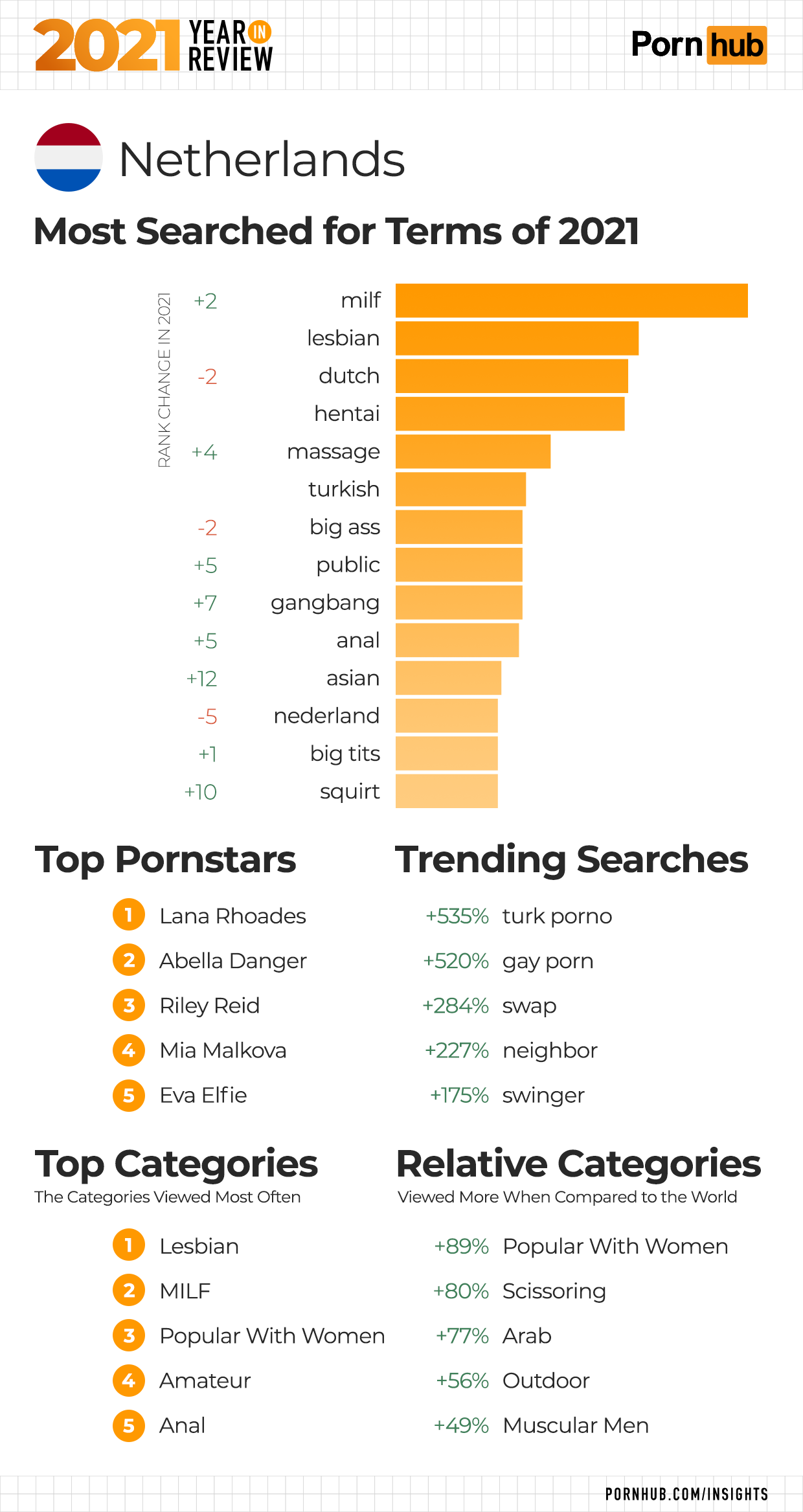Click the neighbor trending search term
The width and height of the screenshot is (803, 1512).
(550, 1050)
